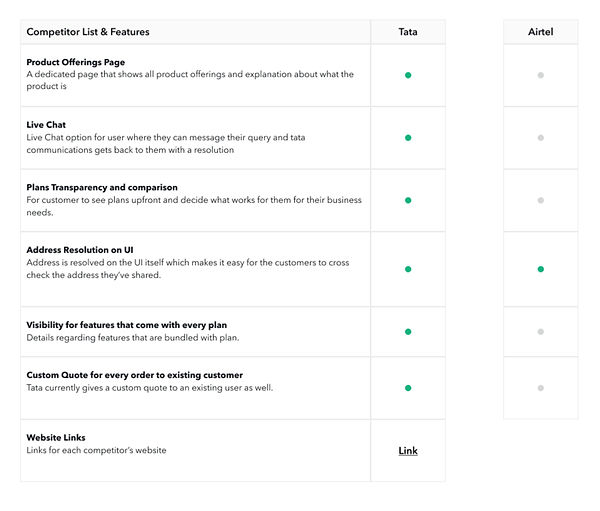Click Airtel's gray dot for Custom Quote

pyautogui.click(x=541, y=387)
